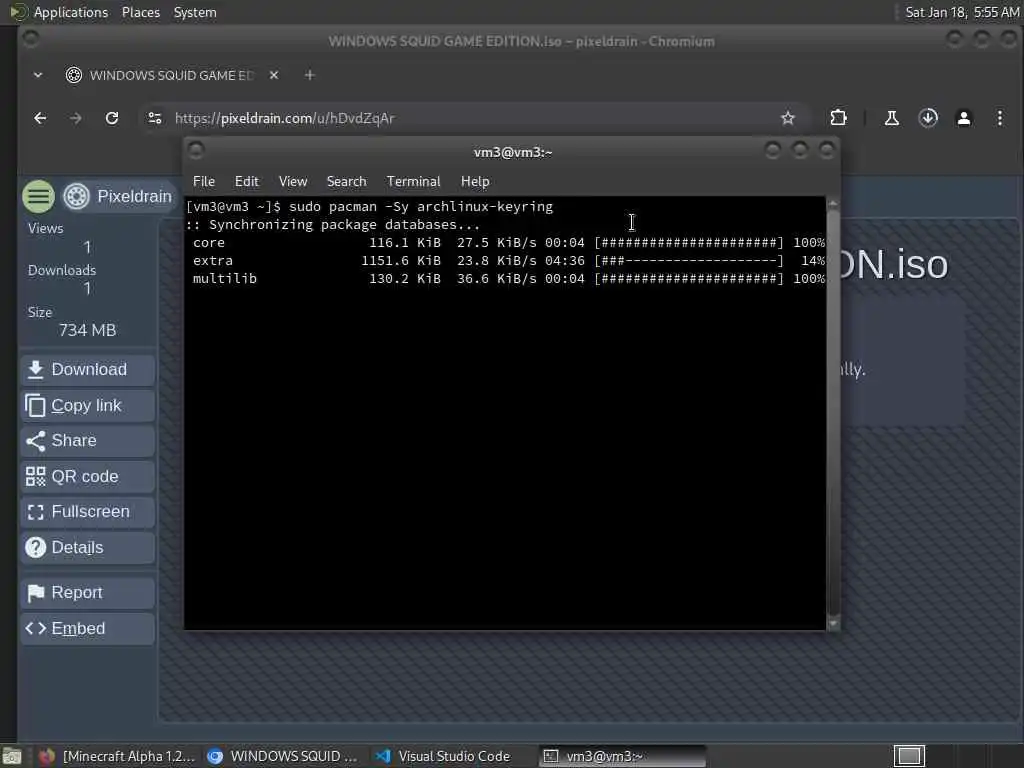Click the Chromium back arrow
The image size is (1024, 768).
coord(40,118)
